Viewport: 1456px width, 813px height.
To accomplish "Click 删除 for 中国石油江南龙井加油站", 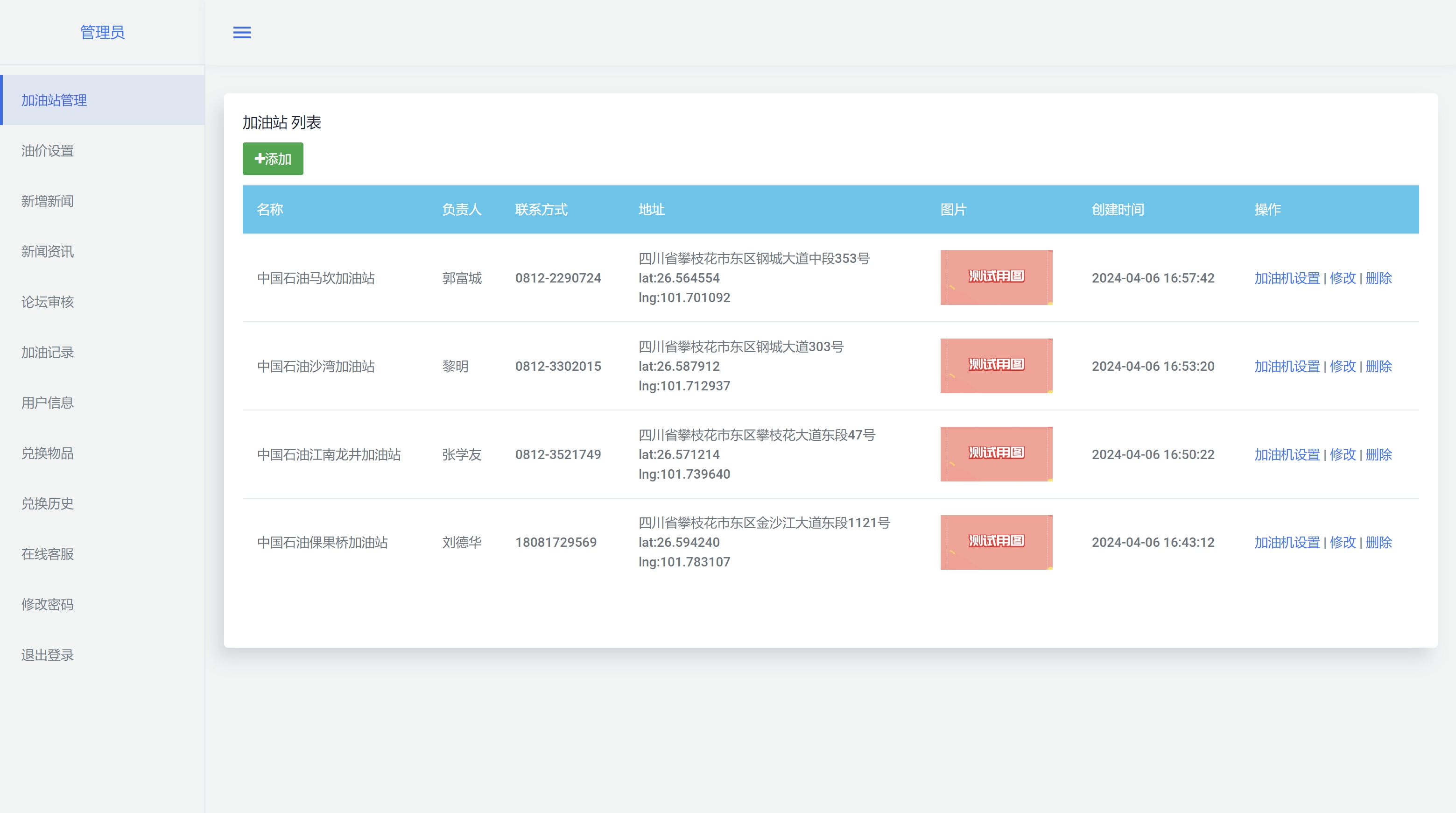I will coord(1379,454).
